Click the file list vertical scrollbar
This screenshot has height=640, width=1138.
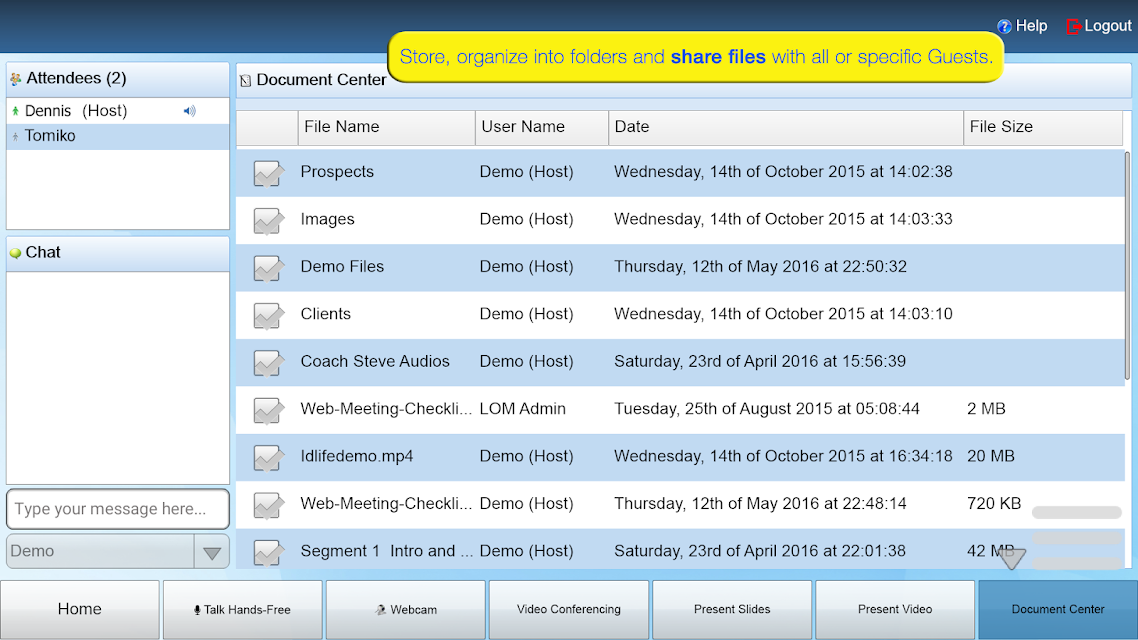point(1127,265)
